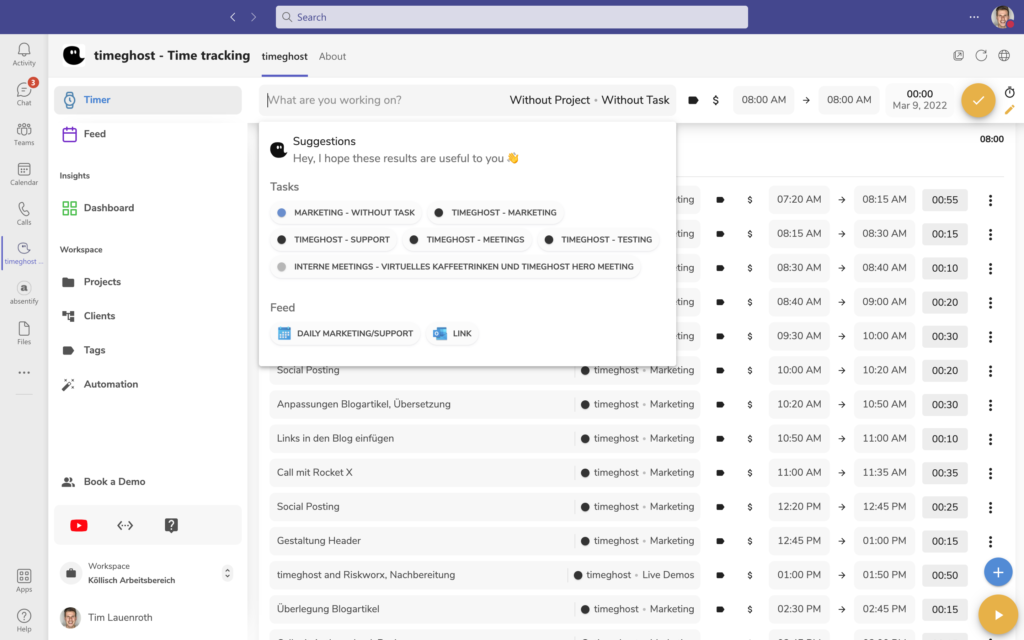This screenshot has width=1024, height=640.
Task: Toggle the billable dollar sign in timer bar
Action: 715,100
